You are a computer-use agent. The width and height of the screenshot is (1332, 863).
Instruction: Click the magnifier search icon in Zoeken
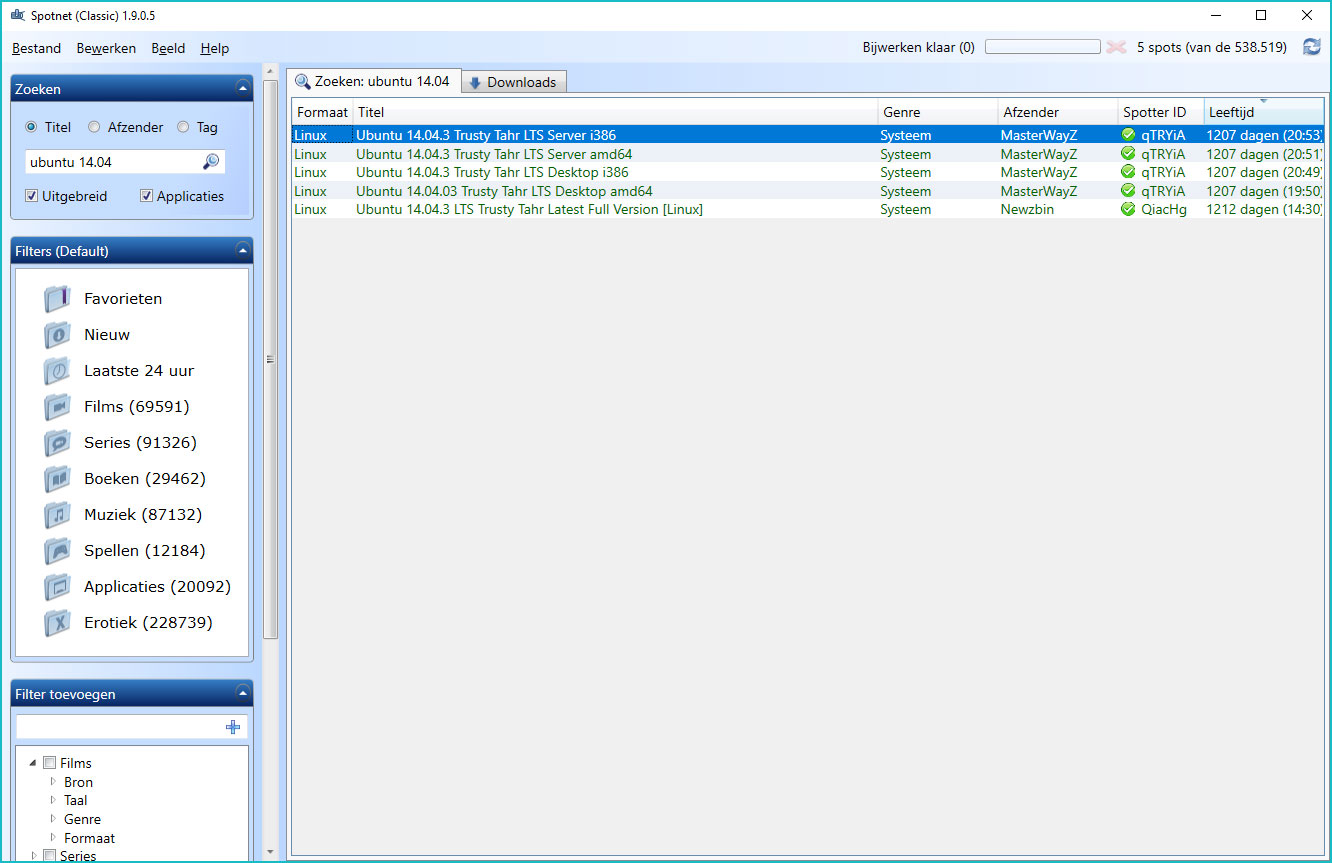(x=211, y=162)
